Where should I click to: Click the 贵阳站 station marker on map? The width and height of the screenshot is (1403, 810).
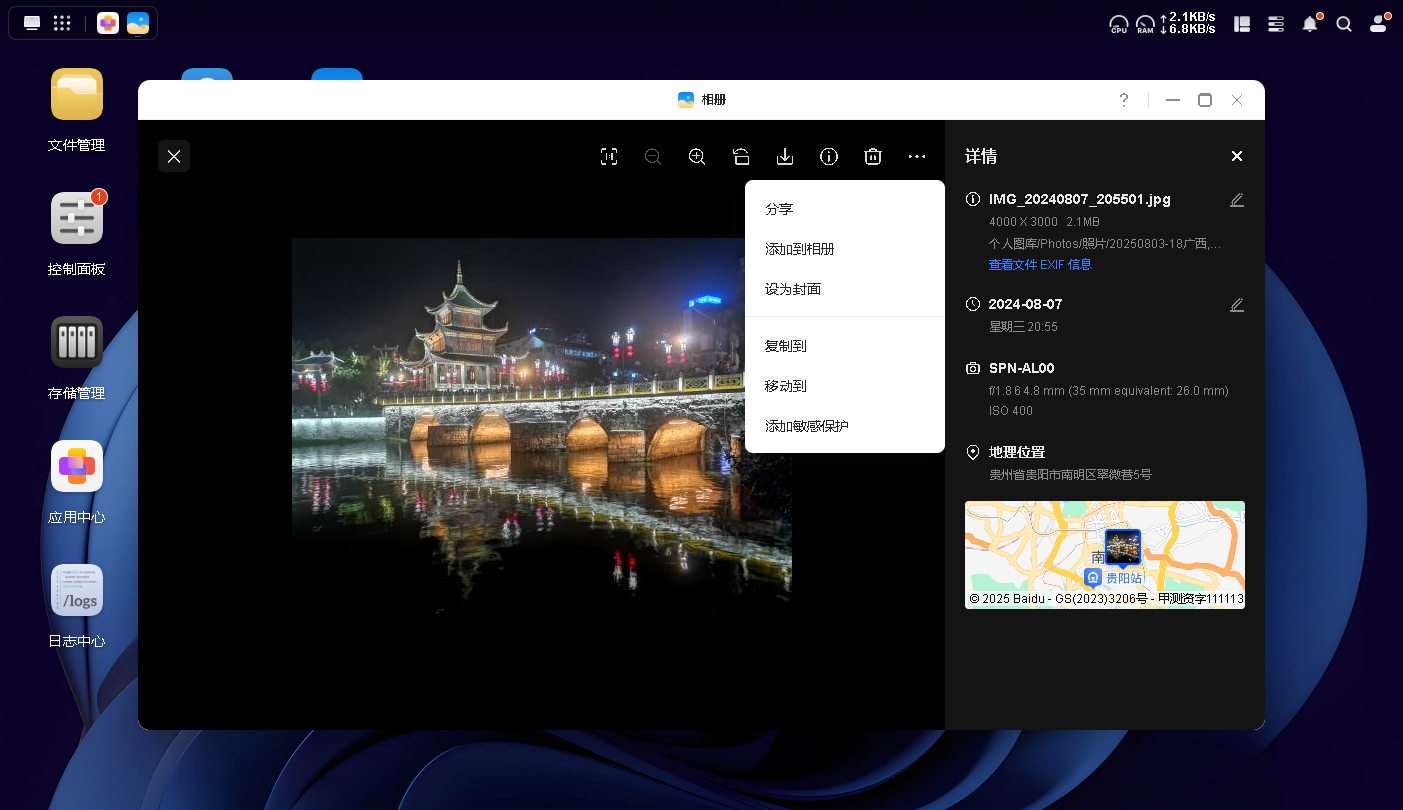1093,578
